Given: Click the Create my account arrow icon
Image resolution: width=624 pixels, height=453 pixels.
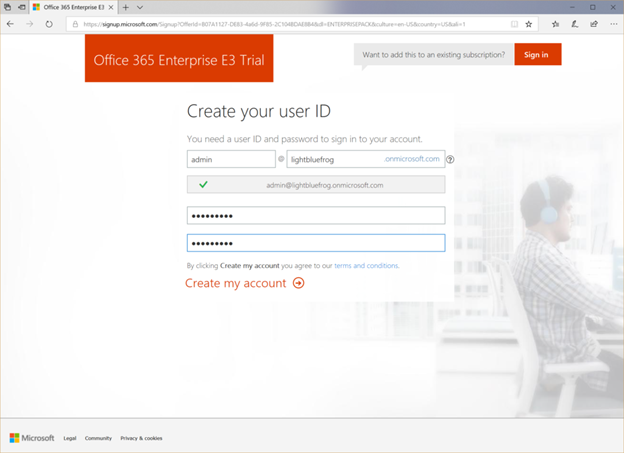Looking at the screenshot, I should tap(298, 283).
